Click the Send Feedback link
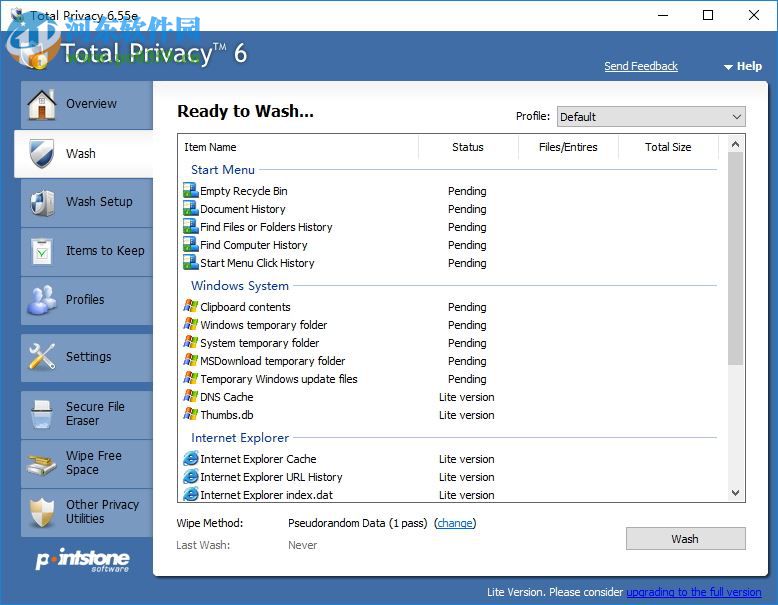Viewport: 778px width, 605px height. pos(641,66)
